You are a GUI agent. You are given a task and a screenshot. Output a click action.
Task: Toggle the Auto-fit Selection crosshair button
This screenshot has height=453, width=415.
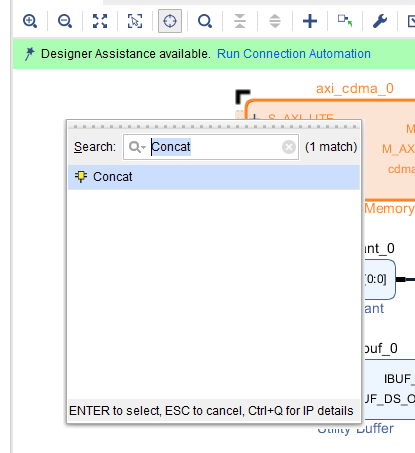[x=170, y=21]
